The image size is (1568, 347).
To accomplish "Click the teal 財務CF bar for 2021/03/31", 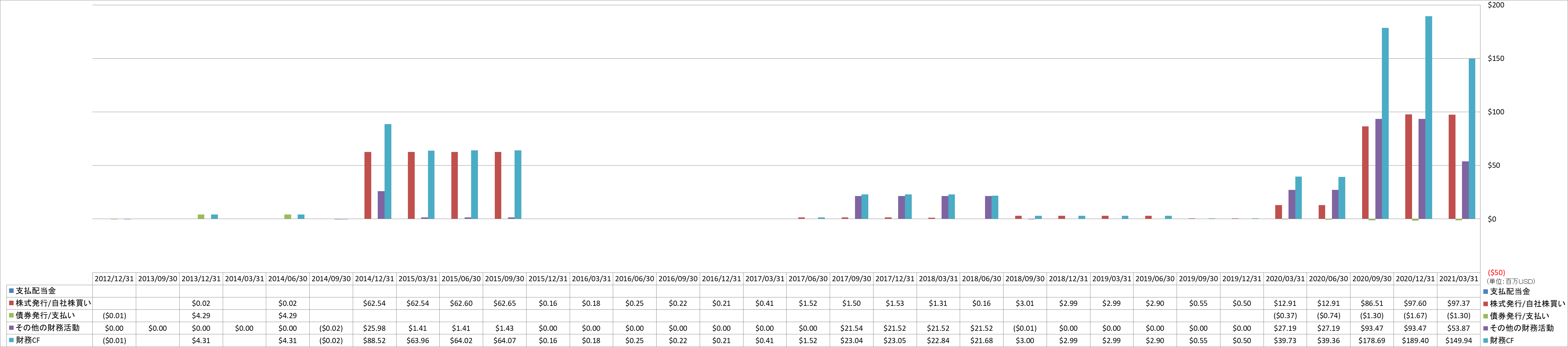I will (x=1472, y=139).
